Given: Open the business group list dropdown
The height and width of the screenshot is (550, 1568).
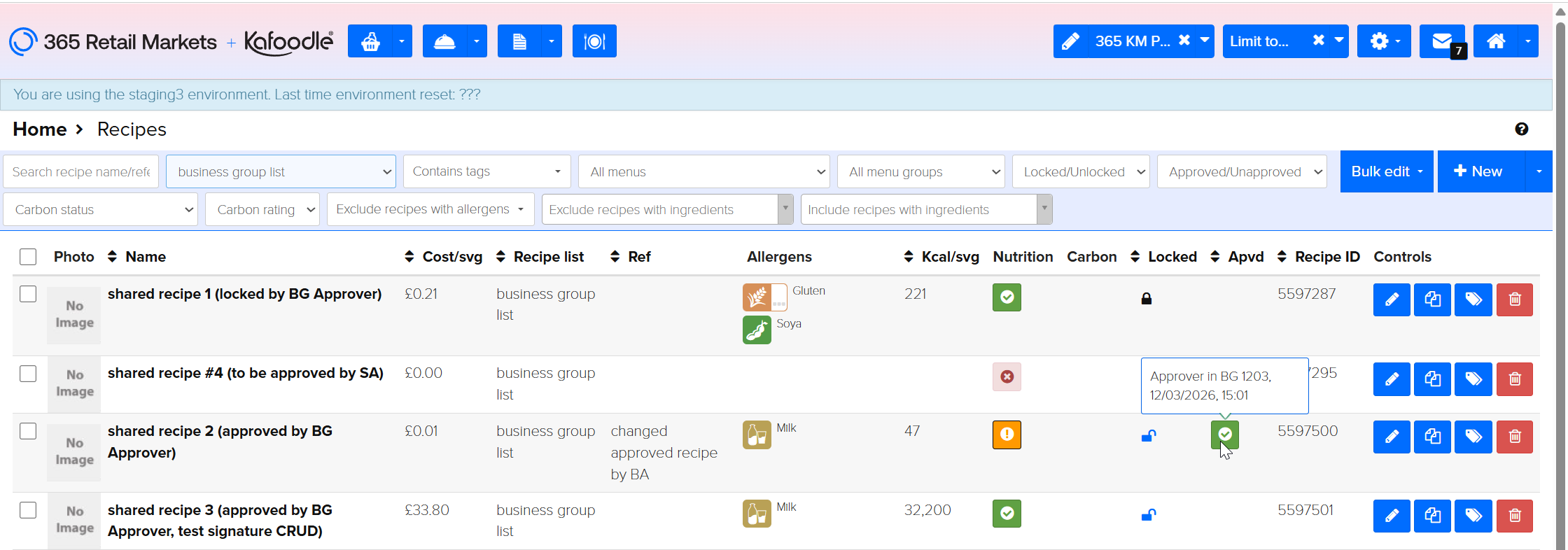Looking at the screenshot, I should tap(281, 171).
